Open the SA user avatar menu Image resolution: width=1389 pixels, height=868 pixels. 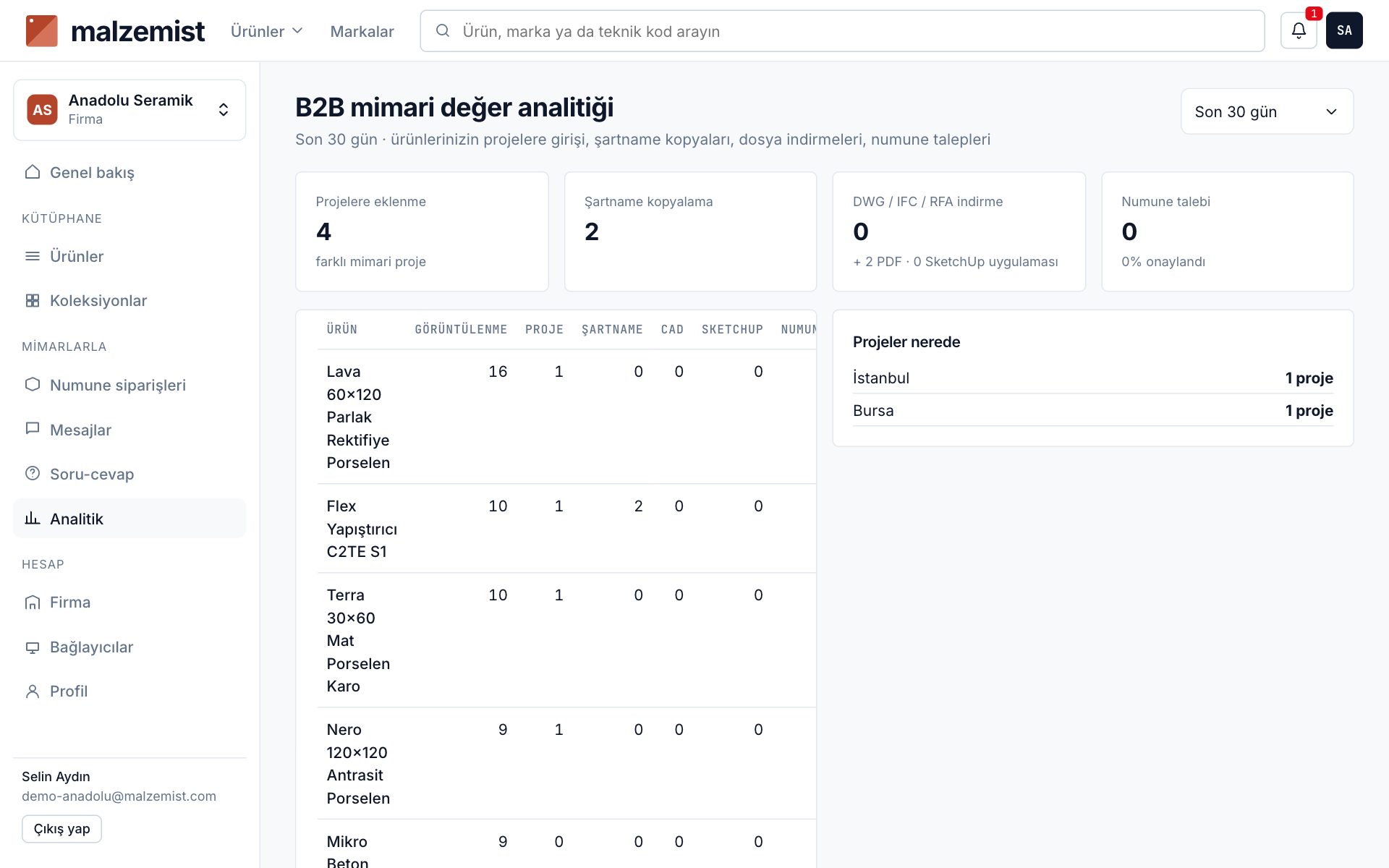click(x=1344, y=30)
